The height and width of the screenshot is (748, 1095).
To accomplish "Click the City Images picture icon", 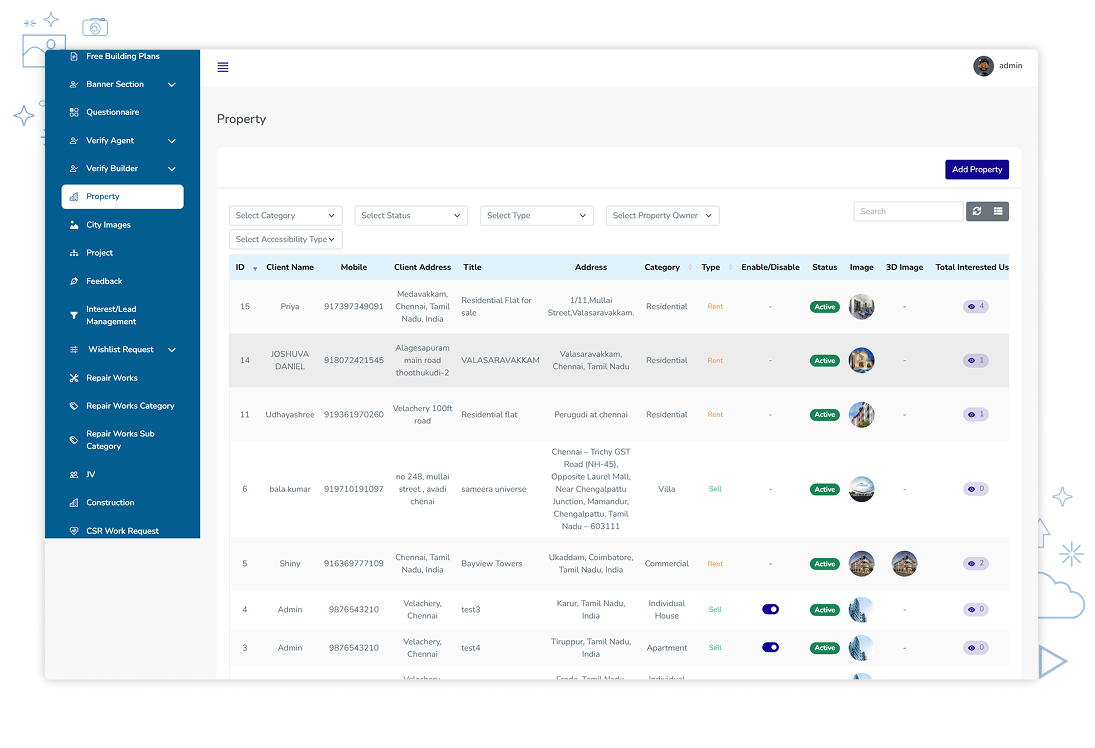I will tap(74, 225).
